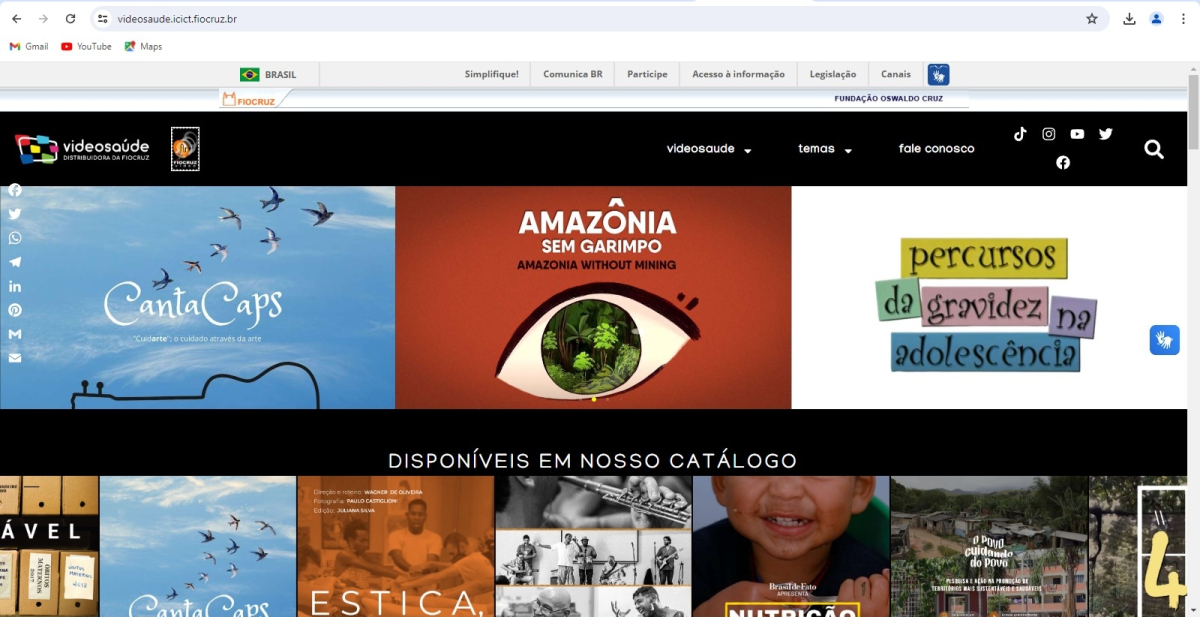This screenshot has width=1200, height=617.
Task: Share on Facebook from the side bar
Action: (x=15, y=190)
